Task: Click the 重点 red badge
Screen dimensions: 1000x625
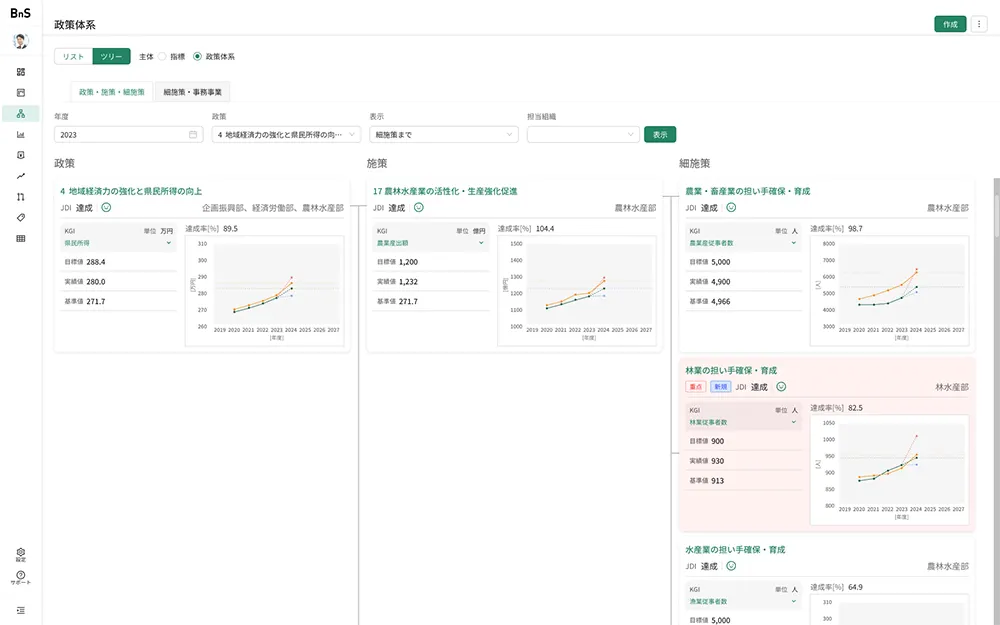Action: [x=696, y=387]
